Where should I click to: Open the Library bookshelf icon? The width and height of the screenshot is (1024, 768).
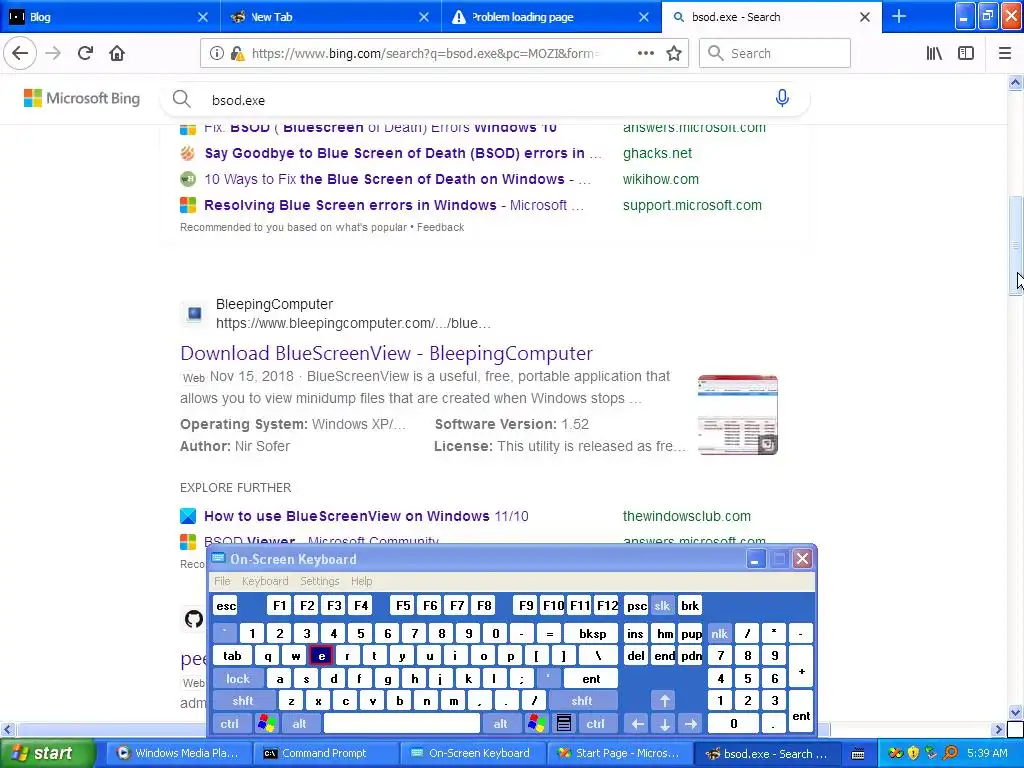click(x=935, y=54)
